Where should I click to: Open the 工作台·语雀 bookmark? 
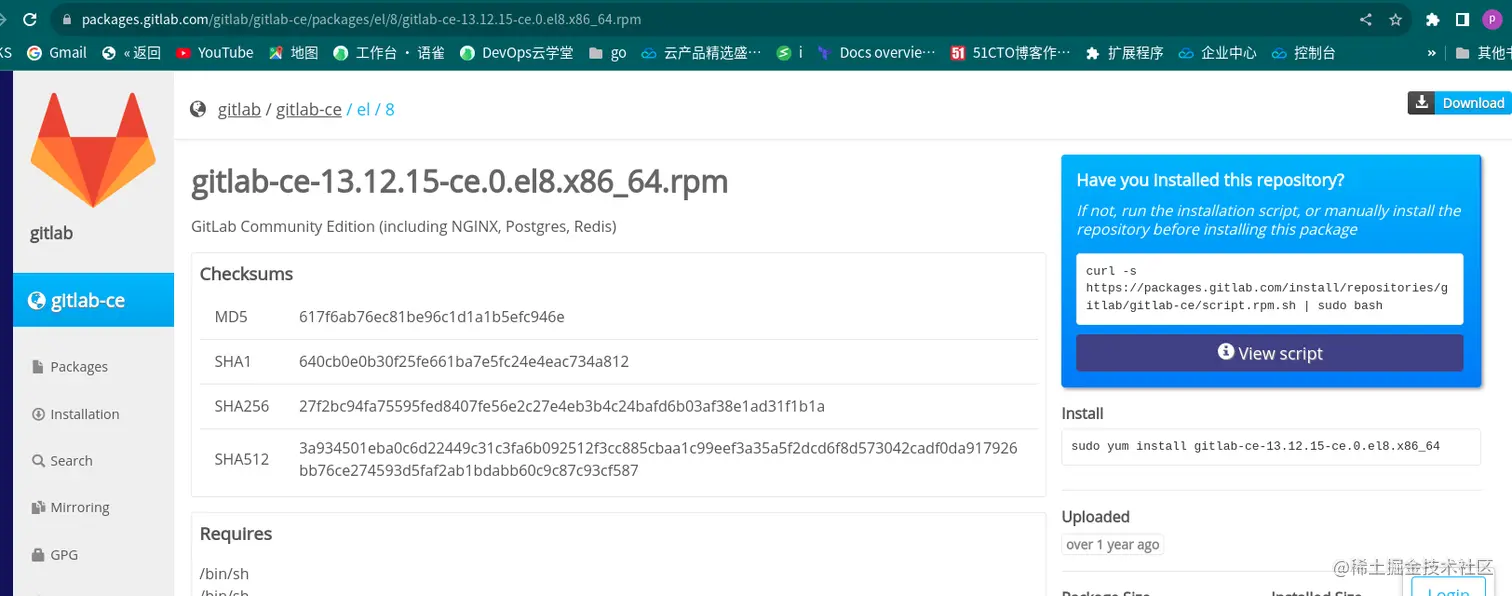point(389,53)
